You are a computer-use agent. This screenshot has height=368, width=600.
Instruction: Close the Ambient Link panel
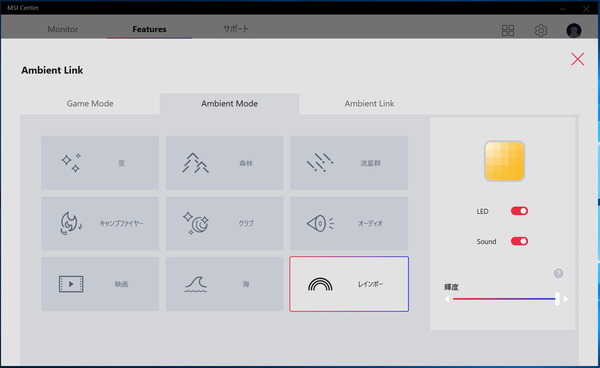[577, 59]
